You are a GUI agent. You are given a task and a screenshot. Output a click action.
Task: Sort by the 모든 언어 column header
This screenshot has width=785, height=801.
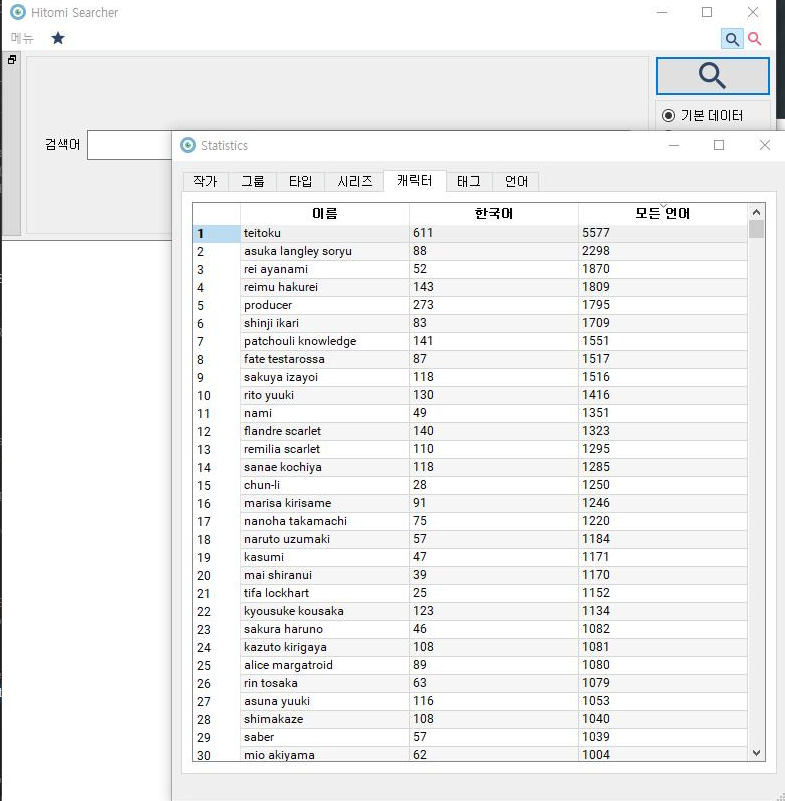[662, 214]
